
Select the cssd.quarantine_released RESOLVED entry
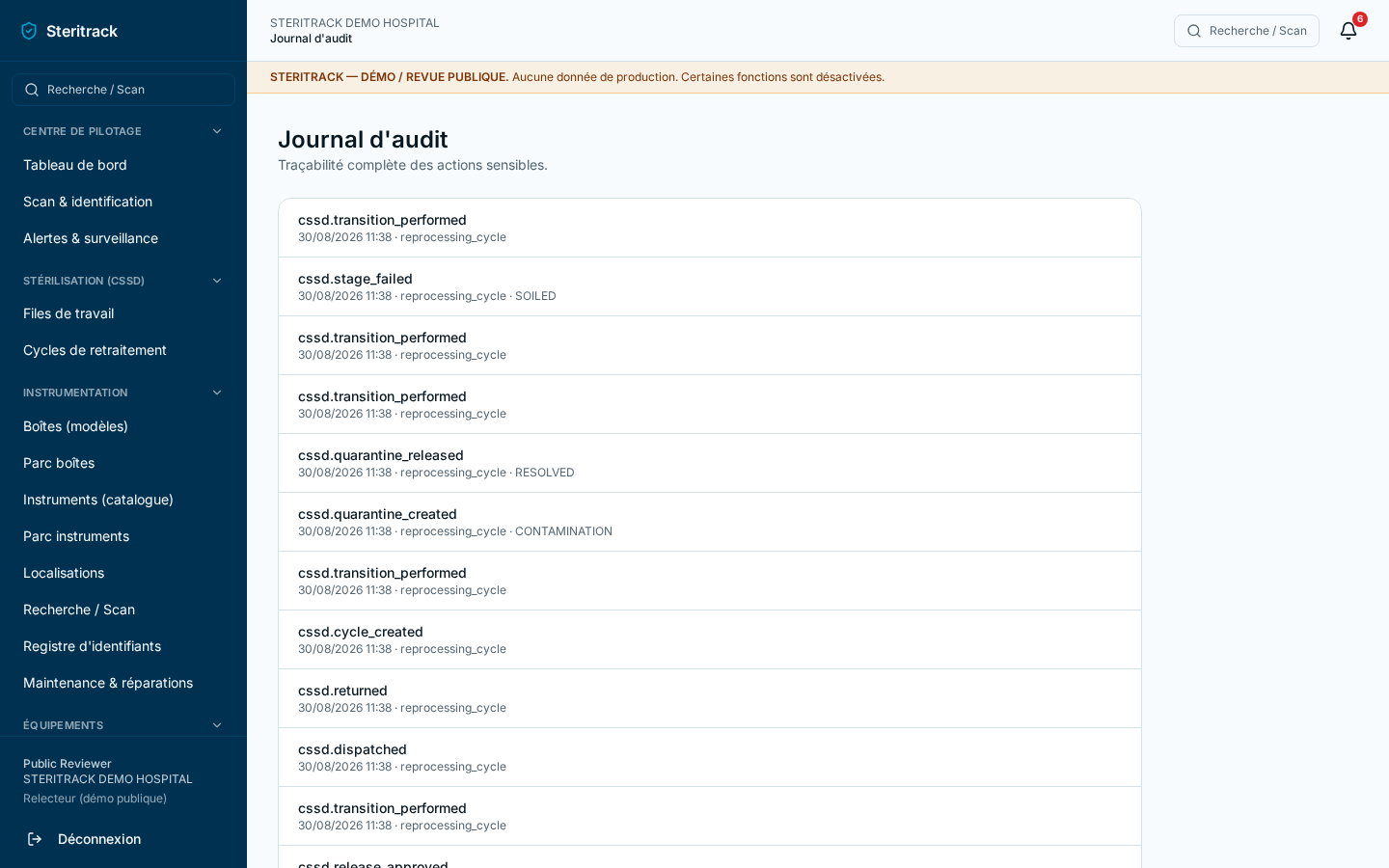point(710,463)
